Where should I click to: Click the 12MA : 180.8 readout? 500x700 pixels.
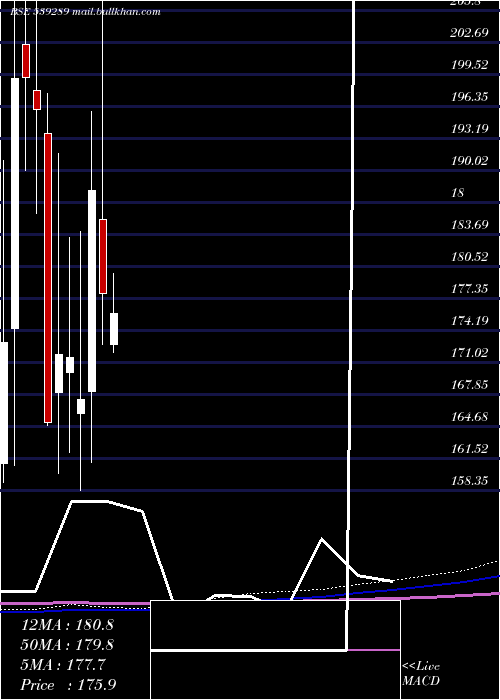[x=67, y=625]
